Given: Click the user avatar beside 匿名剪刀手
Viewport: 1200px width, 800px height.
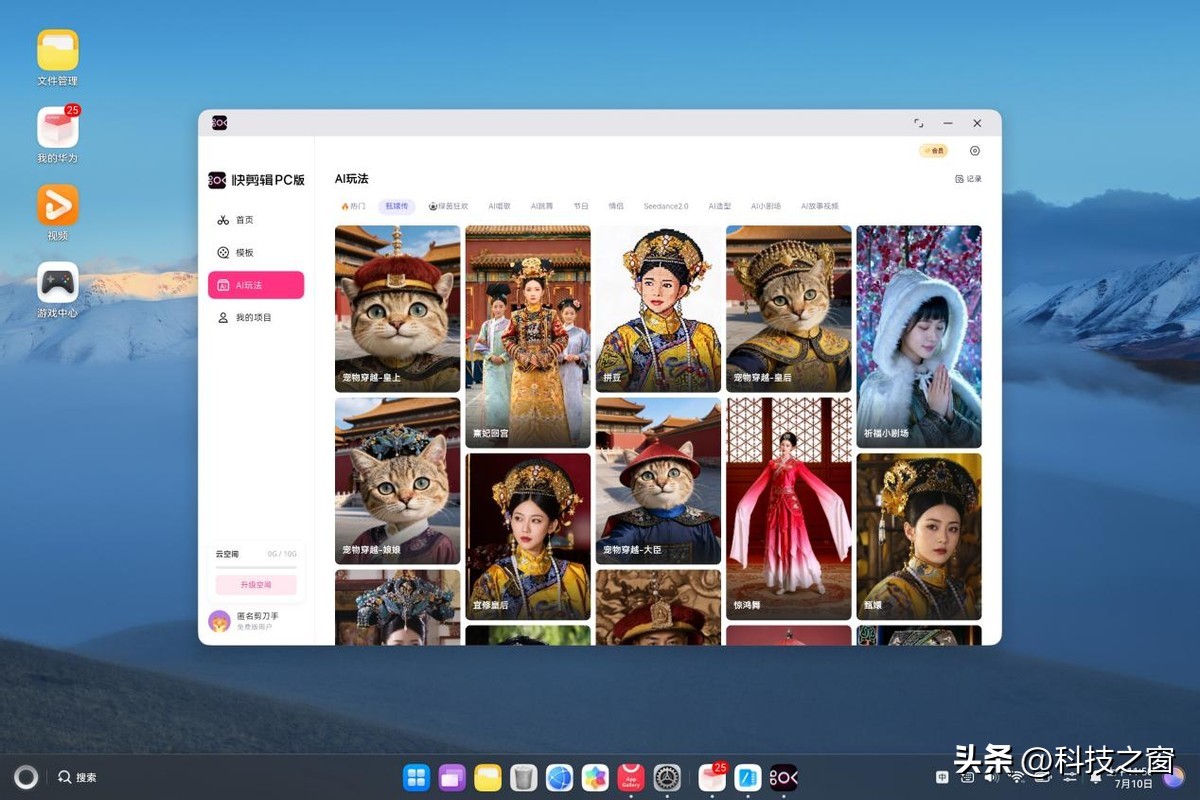Looking at the screenshot, I should coord(219,621).
